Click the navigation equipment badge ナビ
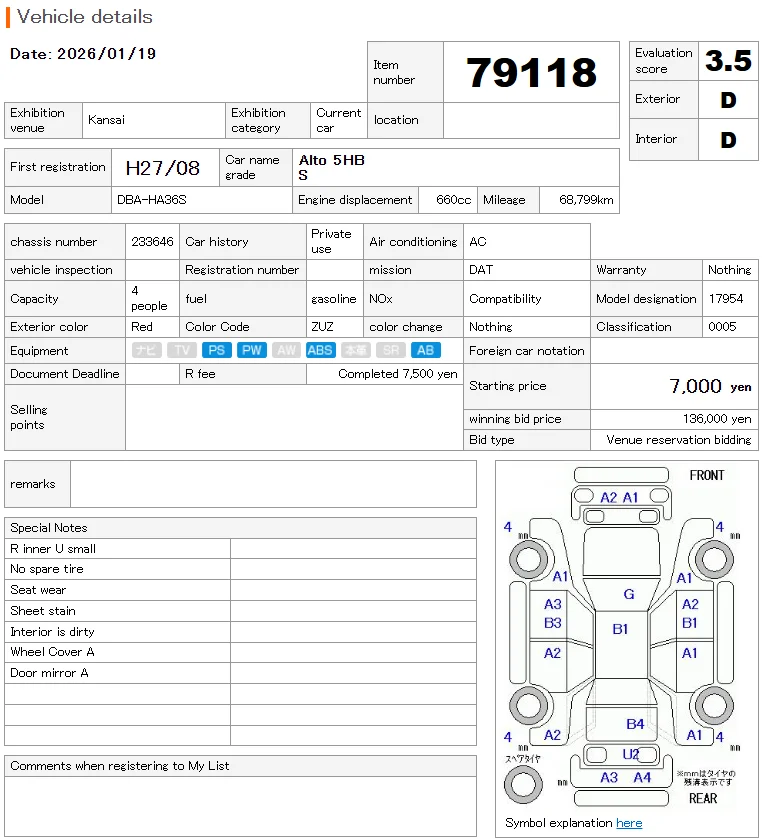The width and height of the screenshot is (762, 839). [147, 350]
